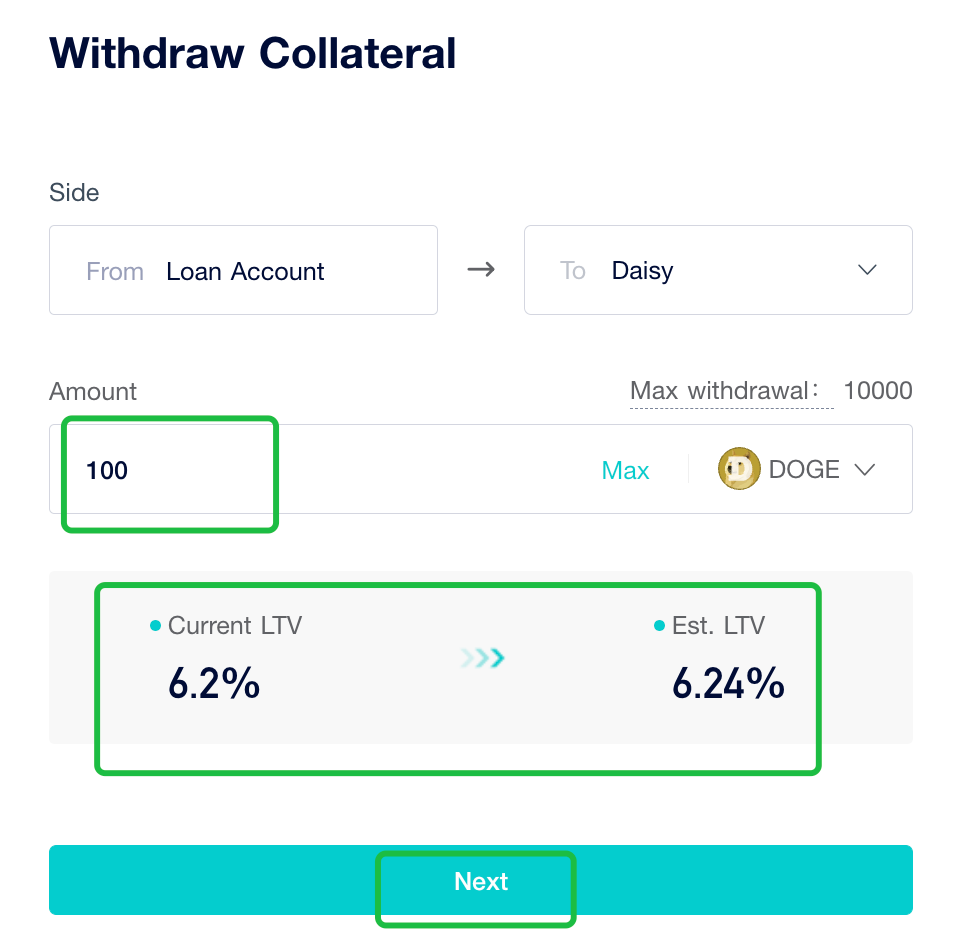The width and height of the screenshot is (970, 942).
Task: Click the bullet dot beside Current LTV
Action: pyautogui.click(x=154, y=625)
